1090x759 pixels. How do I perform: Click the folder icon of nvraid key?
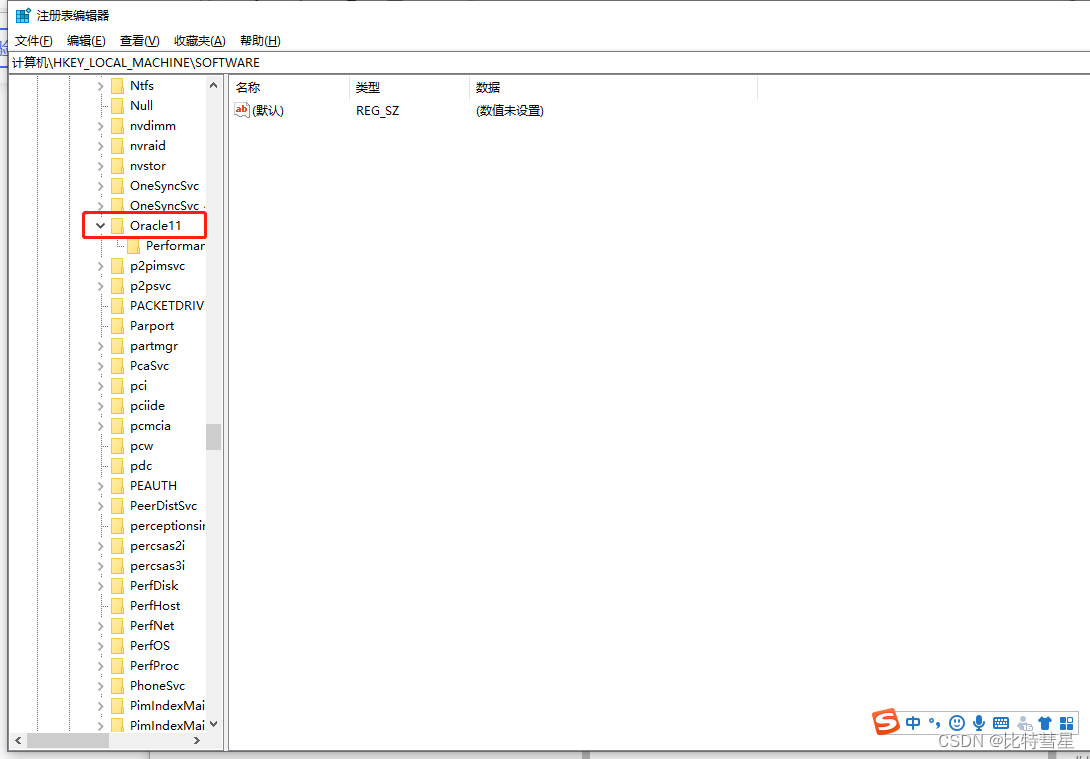click(117, 146)
